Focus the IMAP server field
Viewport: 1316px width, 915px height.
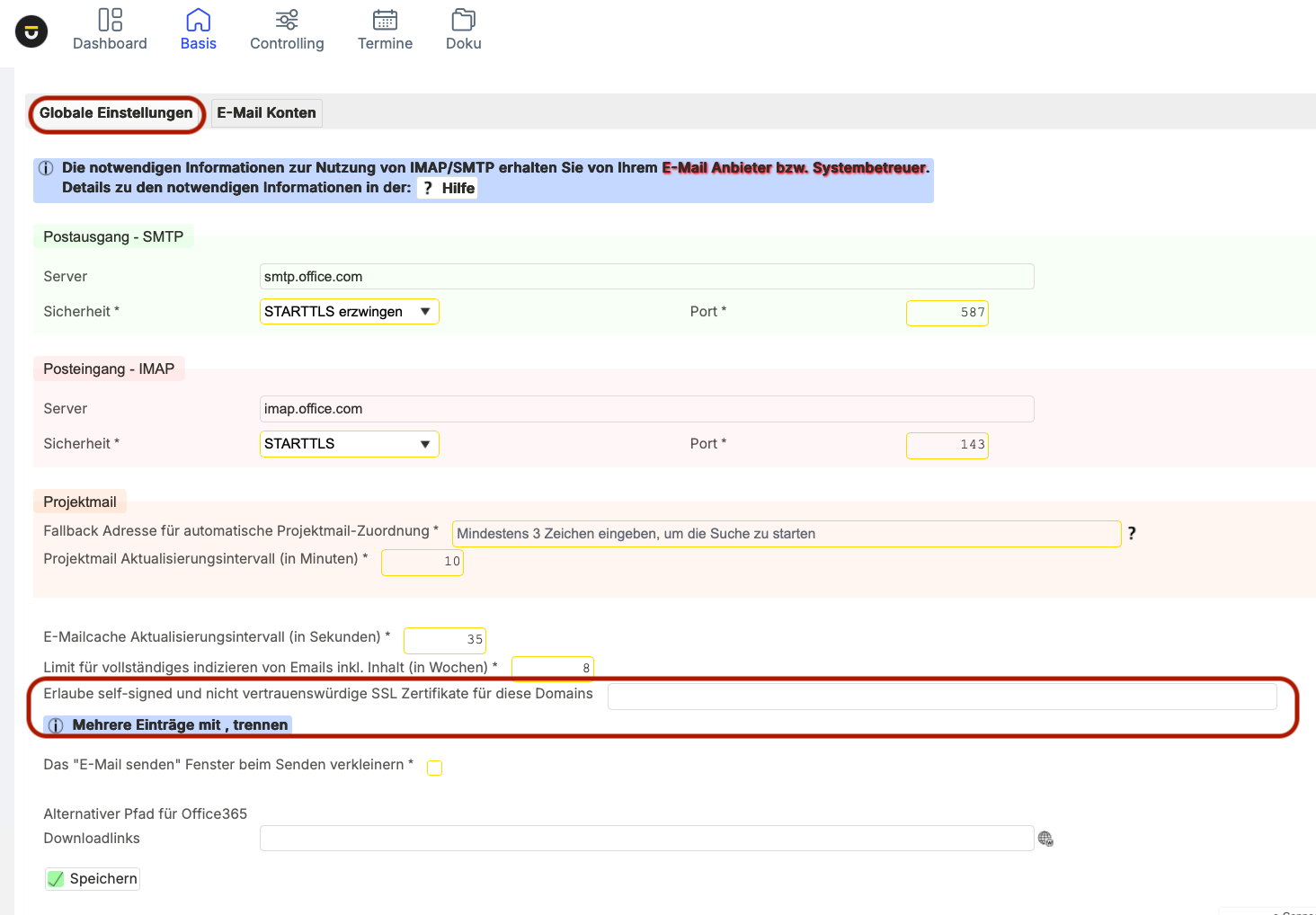pyautogui.click(x=646, y=409)
